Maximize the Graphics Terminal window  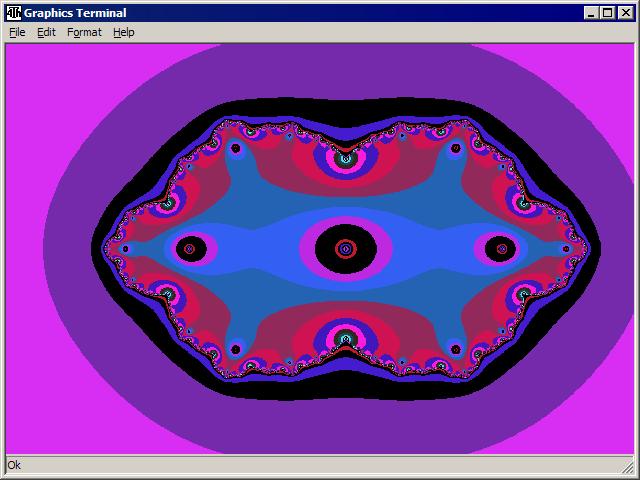(609, 12)
